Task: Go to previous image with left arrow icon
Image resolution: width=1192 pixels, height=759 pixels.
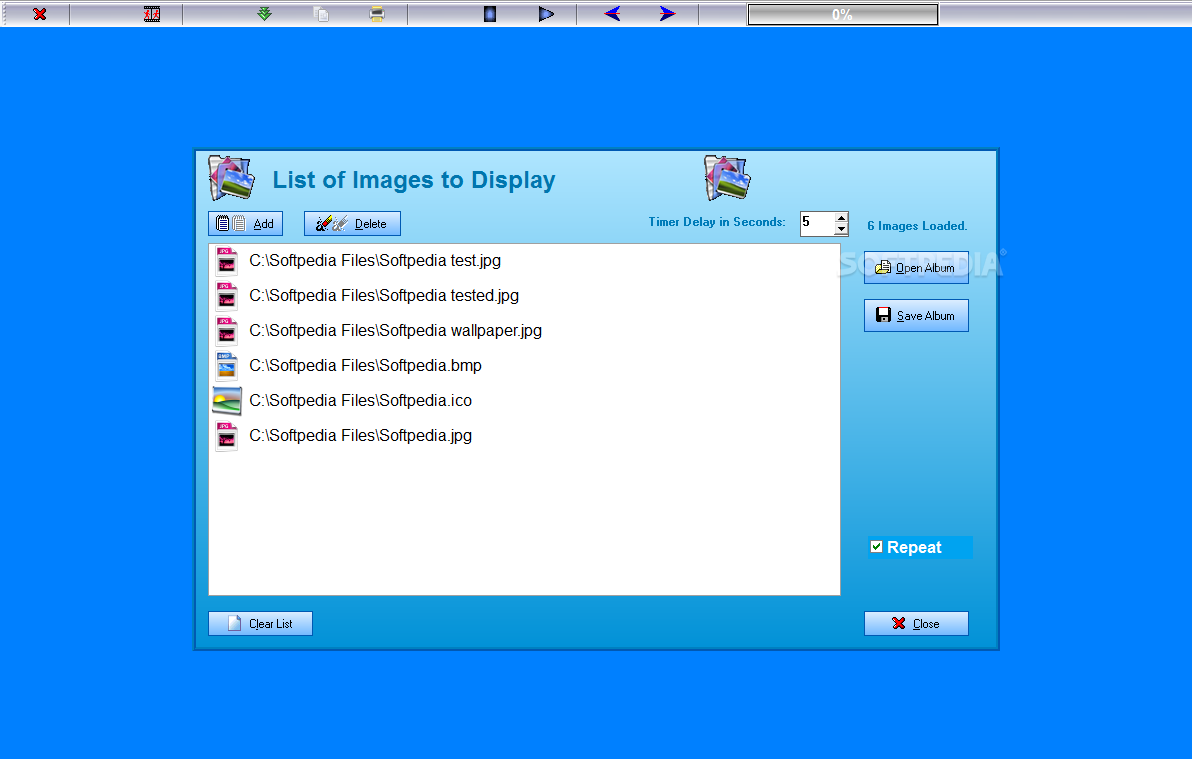Action: pyautogui.click(x=613, y=14)
